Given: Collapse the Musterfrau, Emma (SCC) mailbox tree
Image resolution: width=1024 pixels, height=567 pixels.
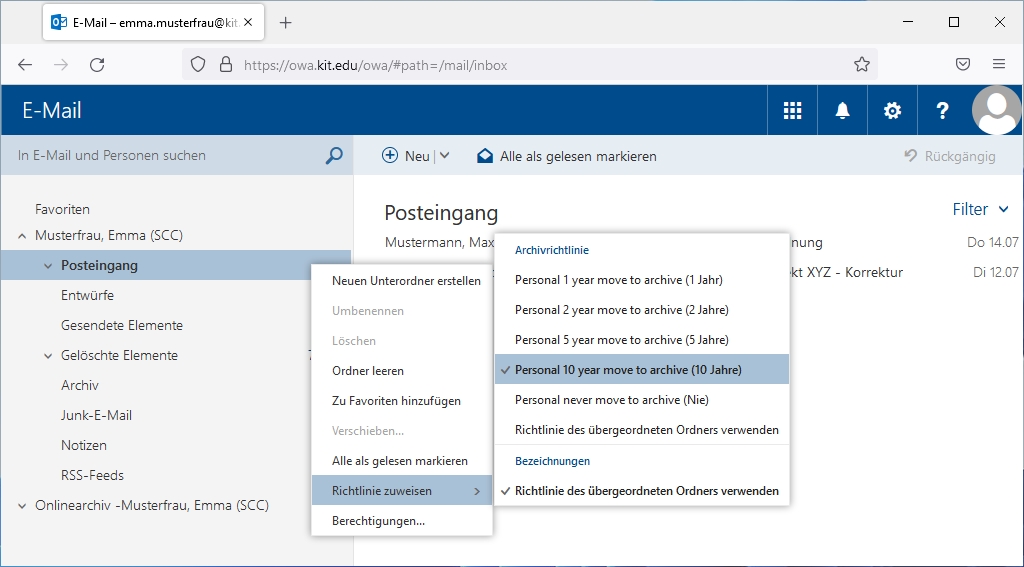Looking at the screenshot, I should pos(22,236).
